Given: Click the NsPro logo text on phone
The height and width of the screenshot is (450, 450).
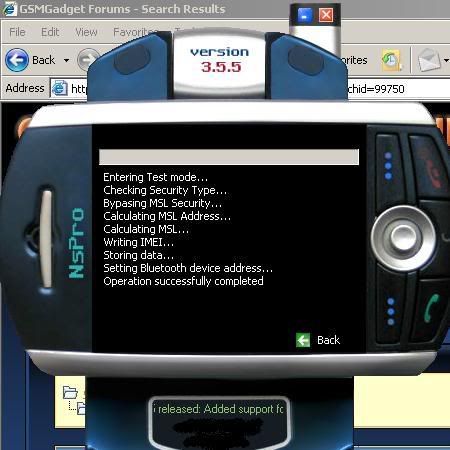Looking at the screenshot, I should click(x=77, y=243).
